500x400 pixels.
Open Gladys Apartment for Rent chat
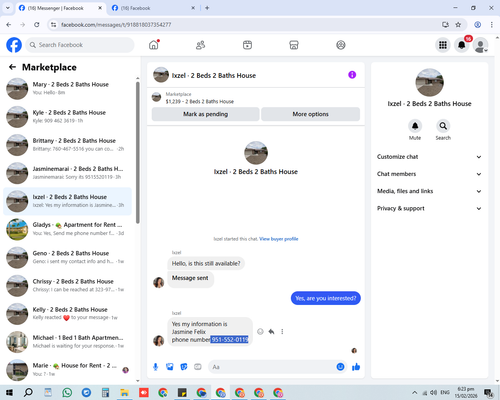(68, 229)
